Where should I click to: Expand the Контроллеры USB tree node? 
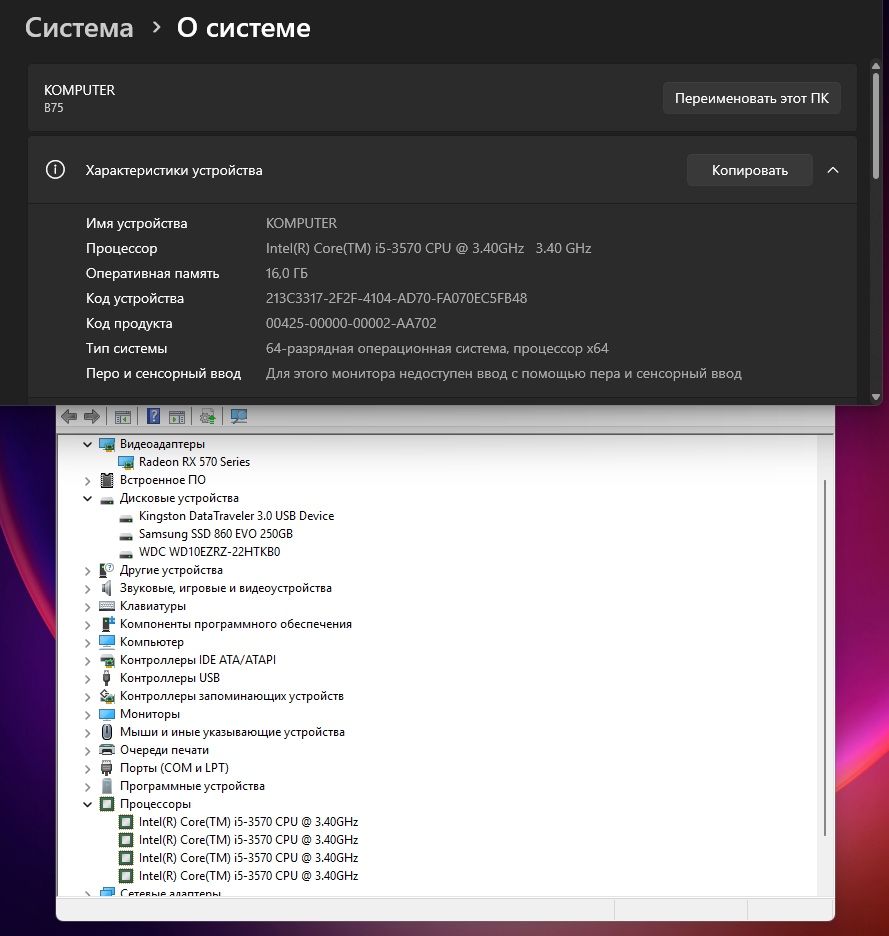coord(88,679)
